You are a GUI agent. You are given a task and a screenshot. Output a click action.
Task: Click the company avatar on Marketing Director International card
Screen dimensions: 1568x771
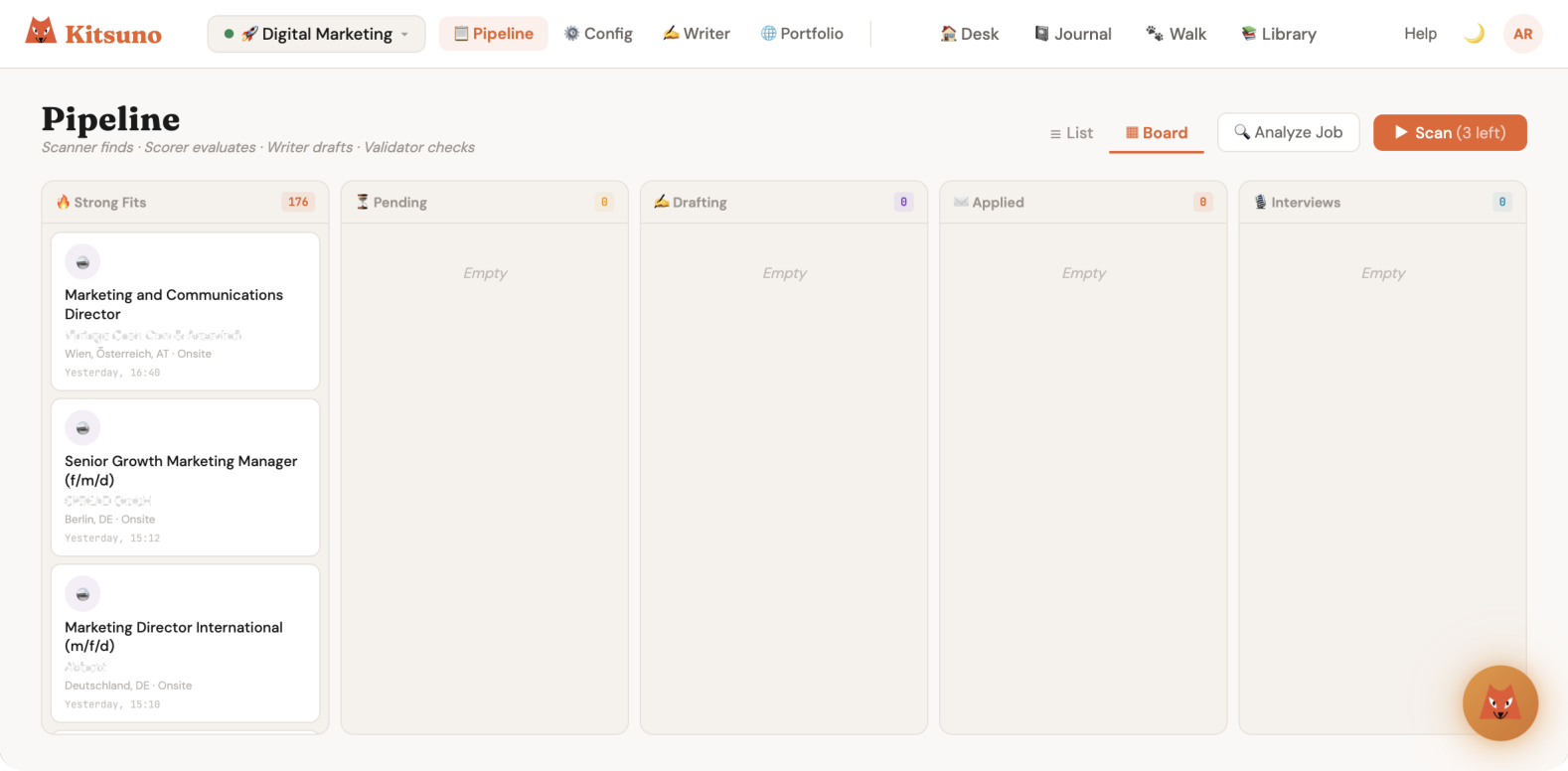(x=82, y=594)
